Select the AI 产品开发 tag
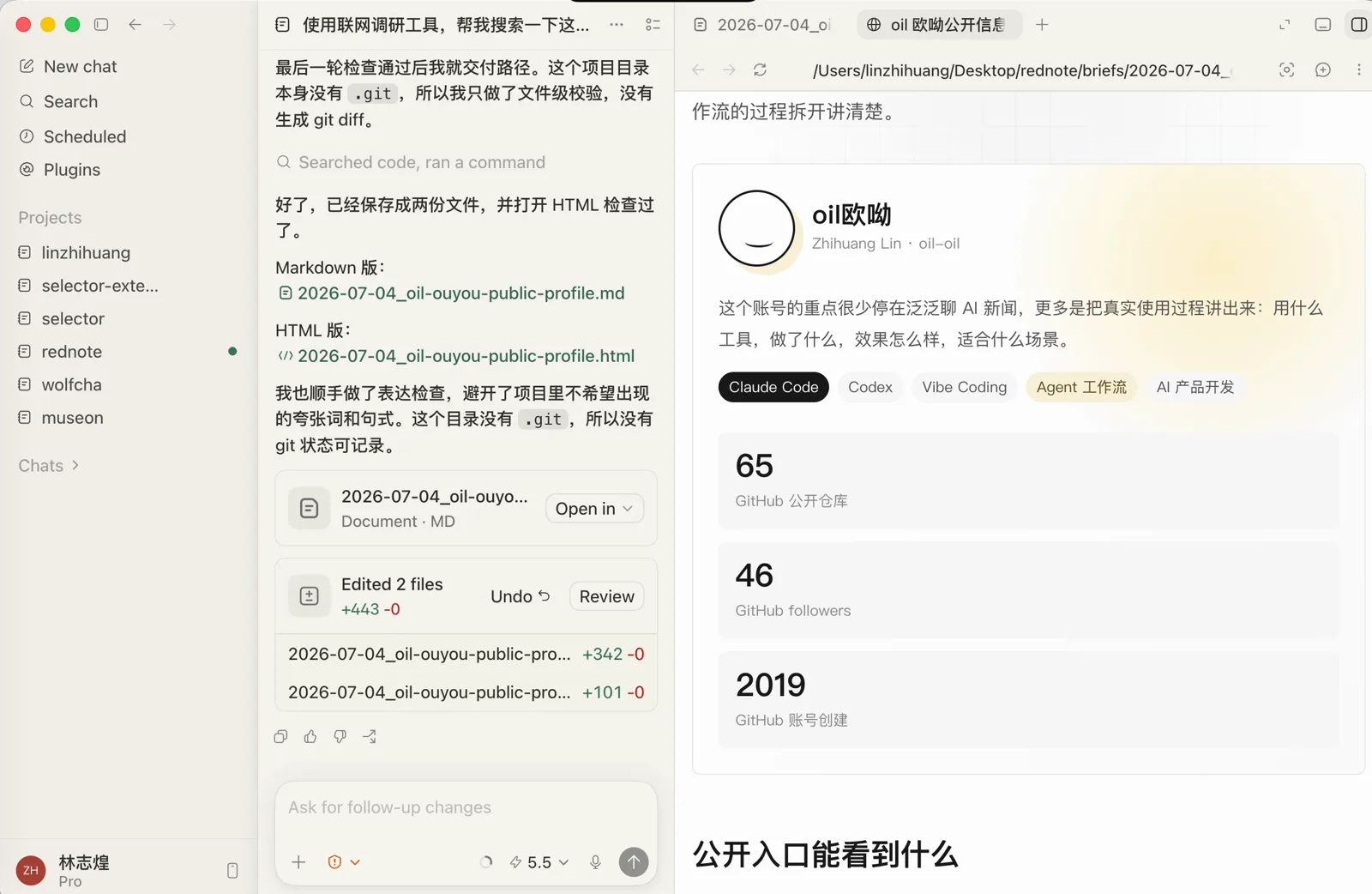Image resolution: width=1372 pixels, height=894 pixels. pyautogui.click(x=1195, y=387)
